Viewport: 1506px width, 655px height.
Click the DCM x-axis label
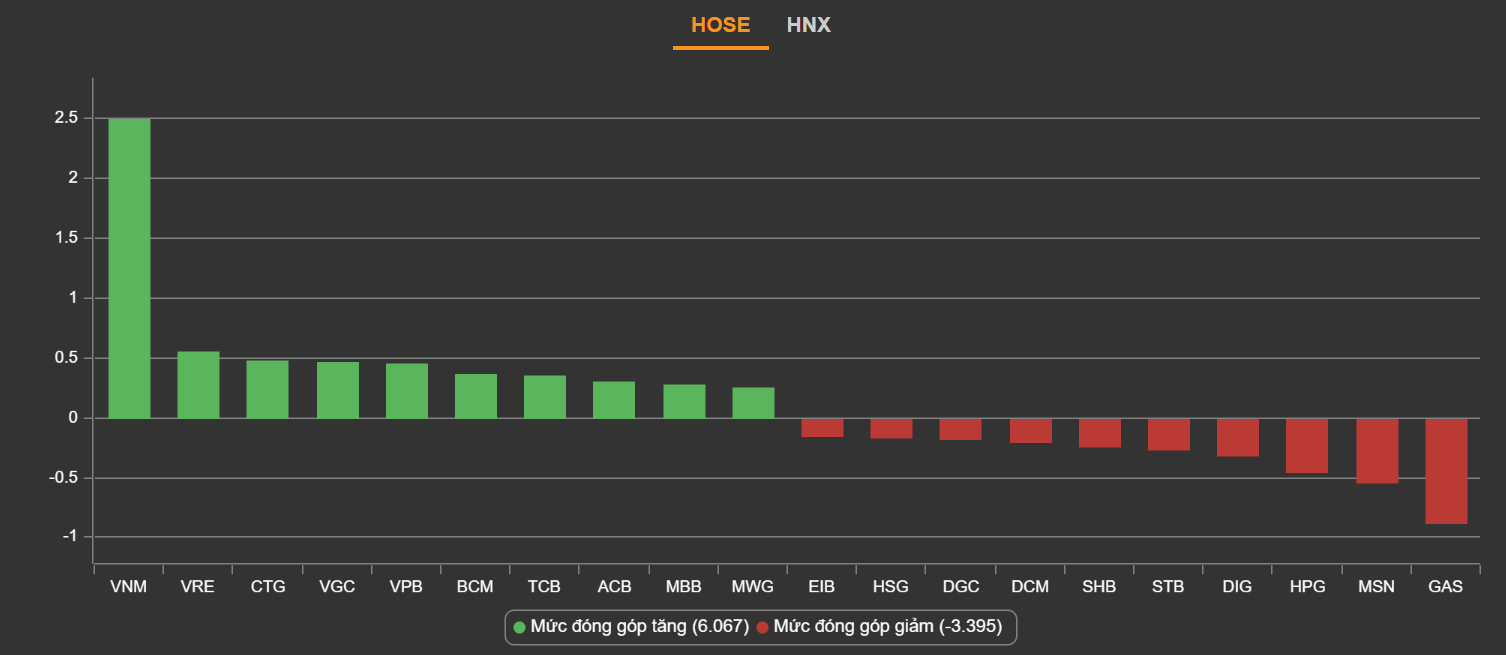[x=1030, y=587]
